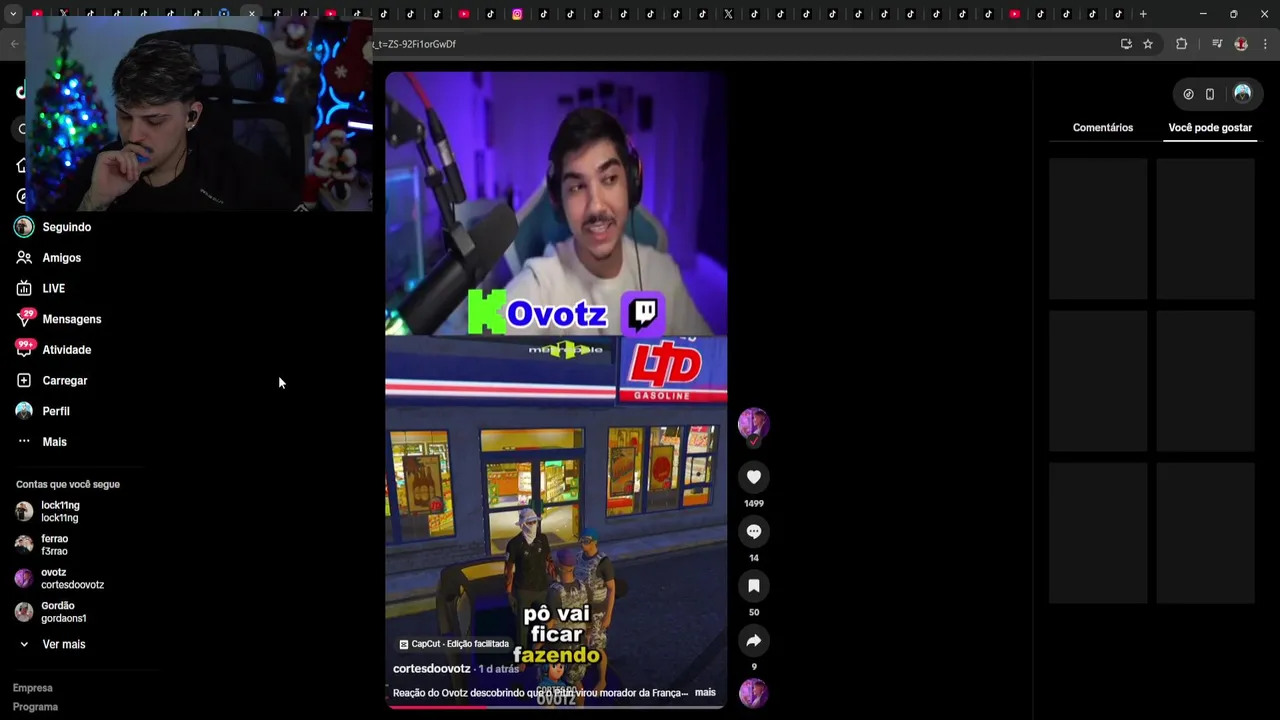
Task: Click Carregar to upload a video
Action: (x=52, y=381)
